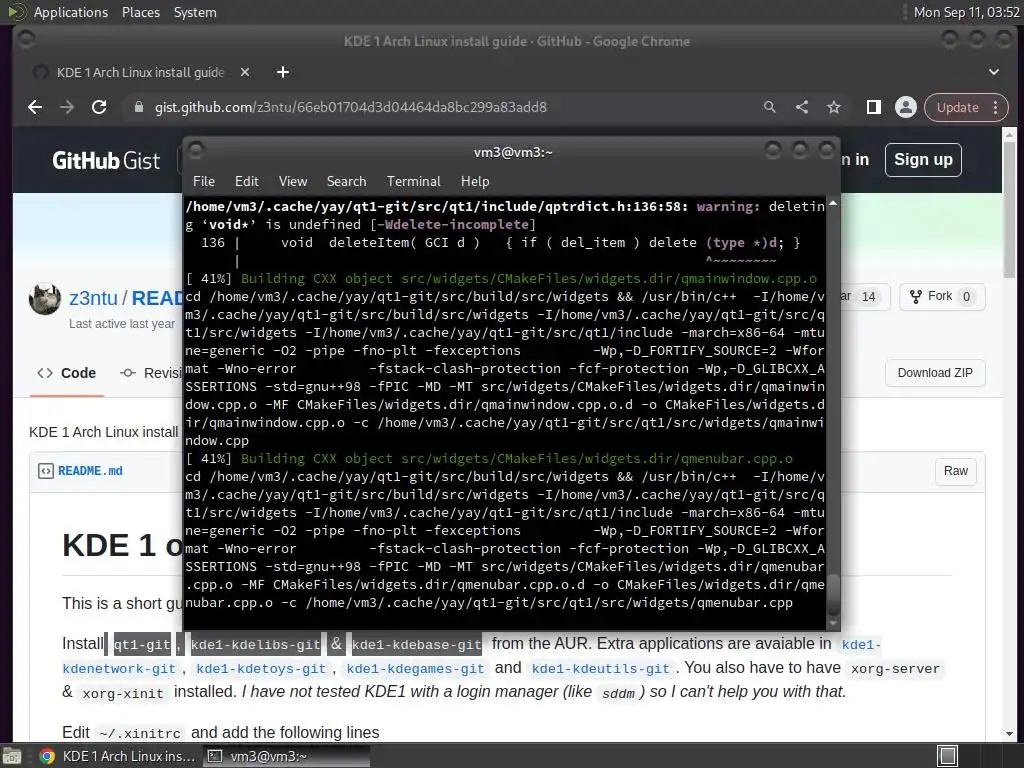The height and width of the screenshot is (768, 1024).
Task: Open the kde1-kdeutils-git link
Action: (601, 669)
